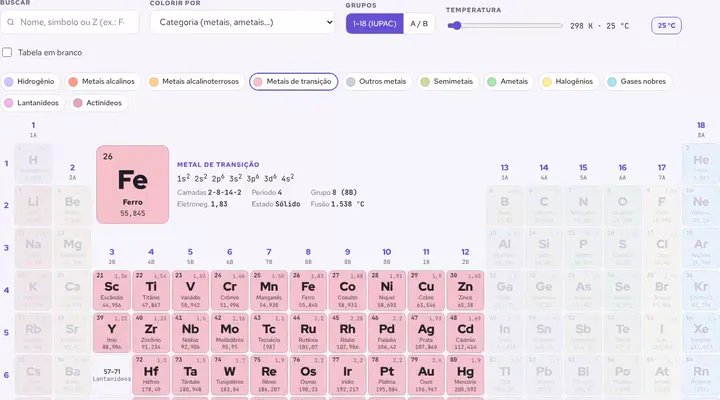Select the V Vanádio element cell
The width and height of the screenshot is (720, 400).
(x=190, y=290)
